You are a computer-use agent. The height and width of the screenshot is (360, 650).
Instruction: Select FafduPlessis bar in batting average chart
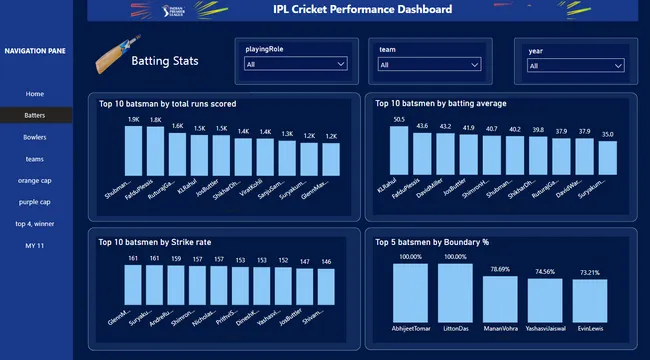[422, 154]
